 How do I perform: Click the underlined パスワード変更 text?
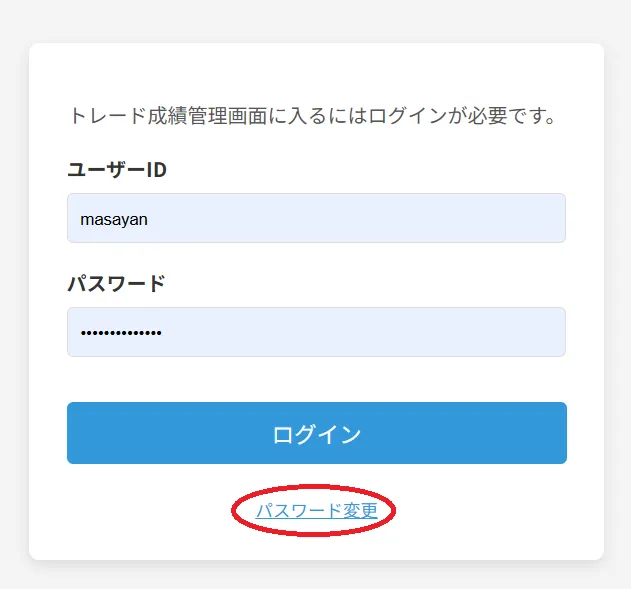316,511
